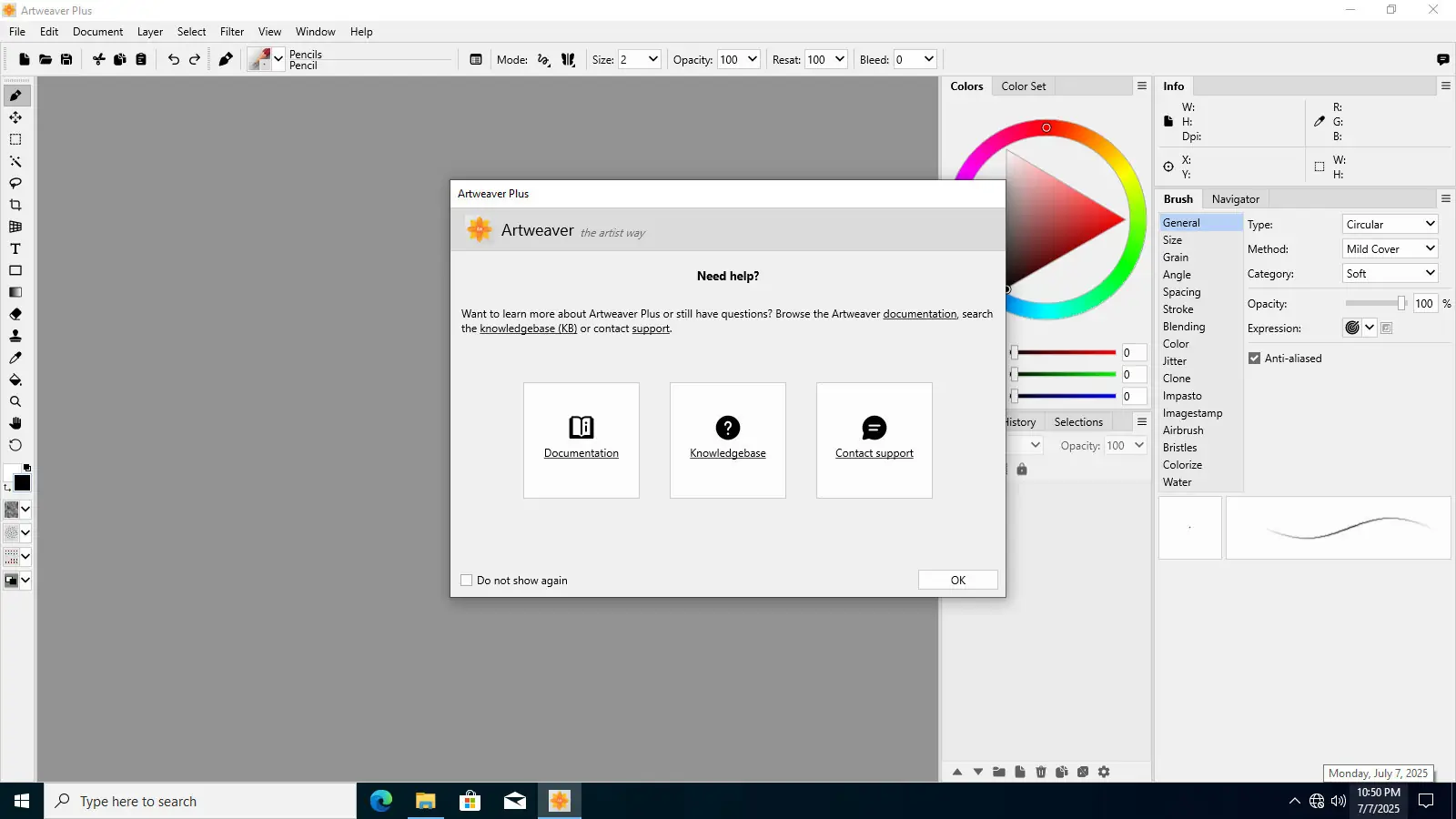Click the Paste clipboard icon
The width and height of the screenshot is (1456, 819).
[x=141, y=59]
